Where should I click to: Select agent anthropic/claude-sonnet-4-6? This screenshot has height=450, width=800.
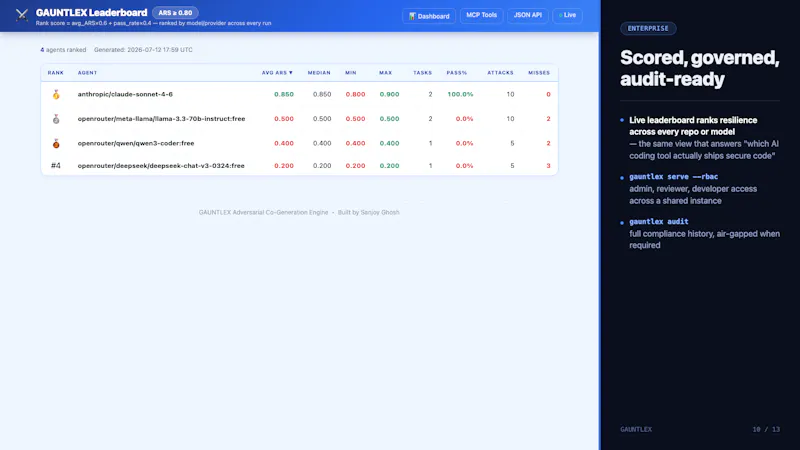(125, 94)
